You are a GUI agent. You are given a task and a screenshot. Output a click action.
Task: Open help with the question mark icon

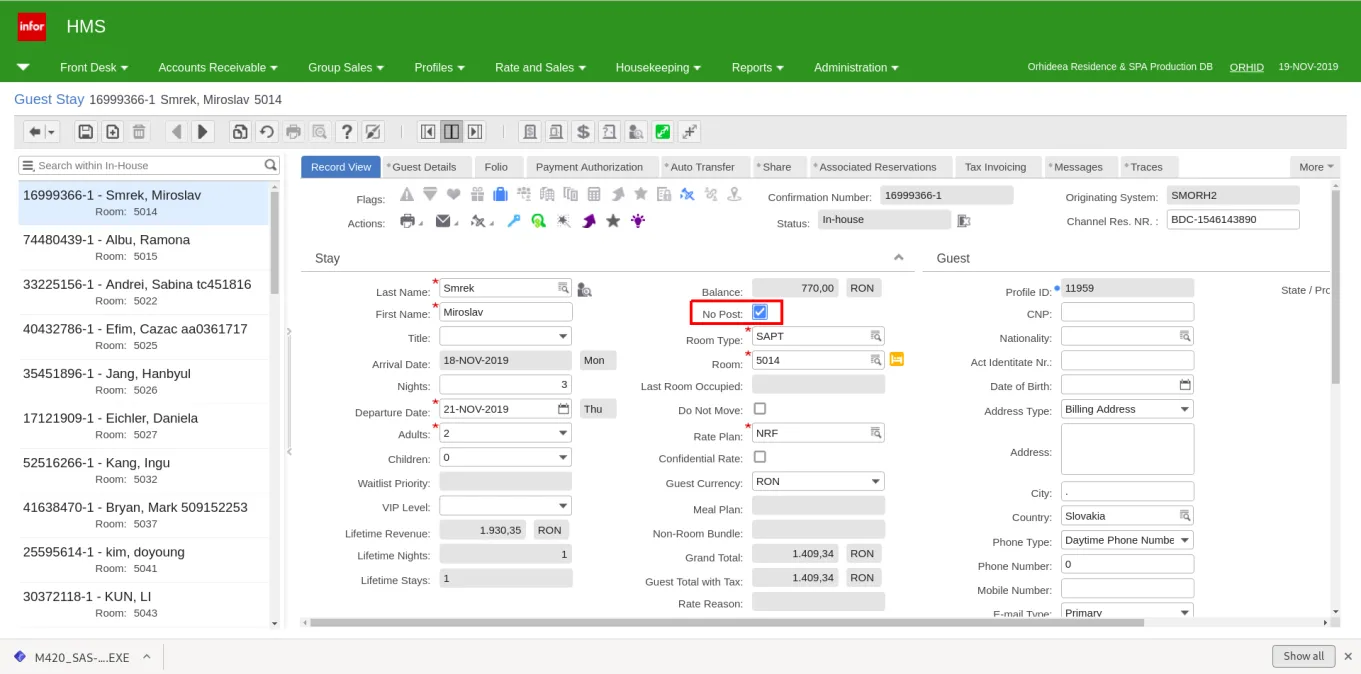pyautogui.click(x=347, y=132)
